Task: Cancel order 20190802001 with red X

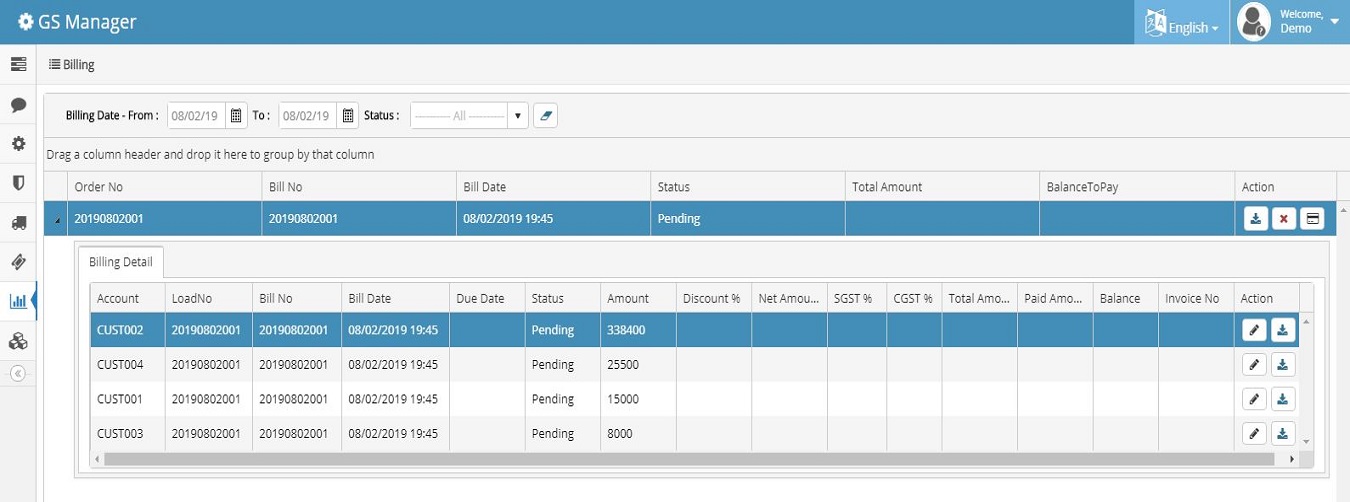Action: click(x=1284, y=218)
